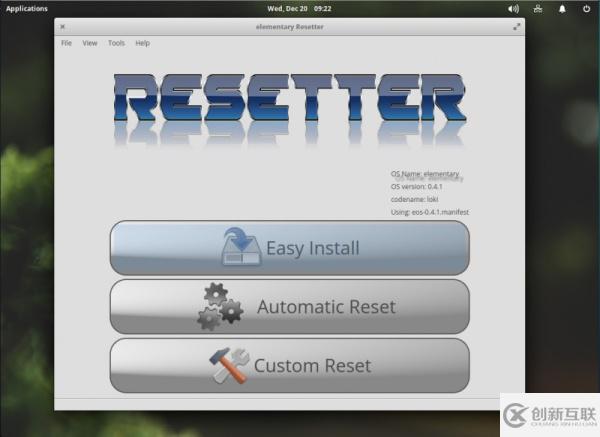Click the 'elementary Resetter' window title
600x437 pixels.
tap(290, 27)
